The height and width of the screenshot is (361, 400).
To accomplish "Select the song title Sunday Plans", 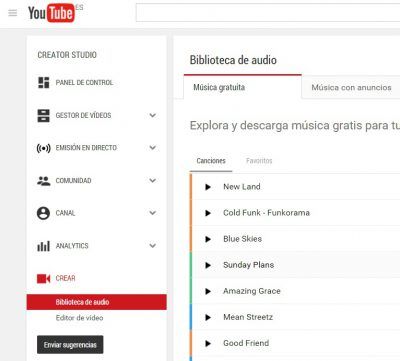I will [x=248, y=265].
